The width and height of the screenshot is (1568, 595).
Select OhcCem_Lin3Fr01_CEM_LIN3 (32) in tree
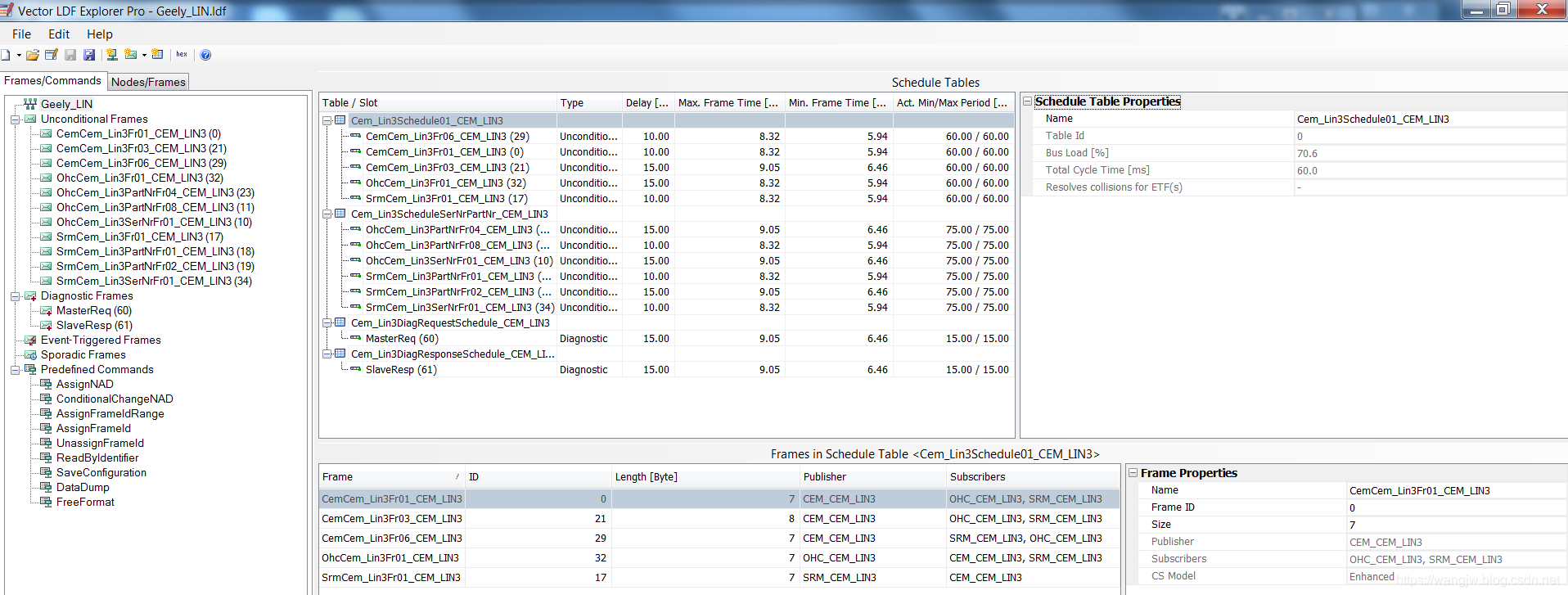pyautogui.click(x=139, y=178)
